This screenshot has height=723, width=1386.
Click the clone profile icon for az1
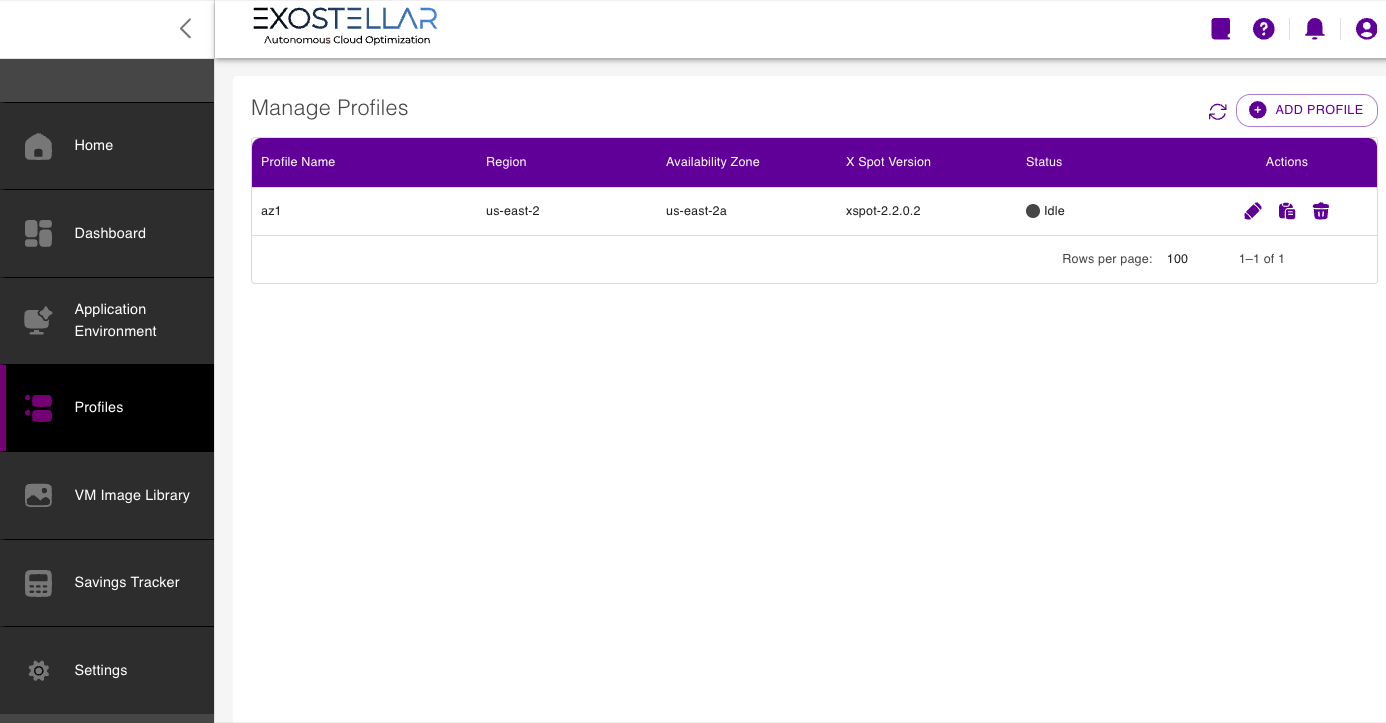click(1287, 211)
